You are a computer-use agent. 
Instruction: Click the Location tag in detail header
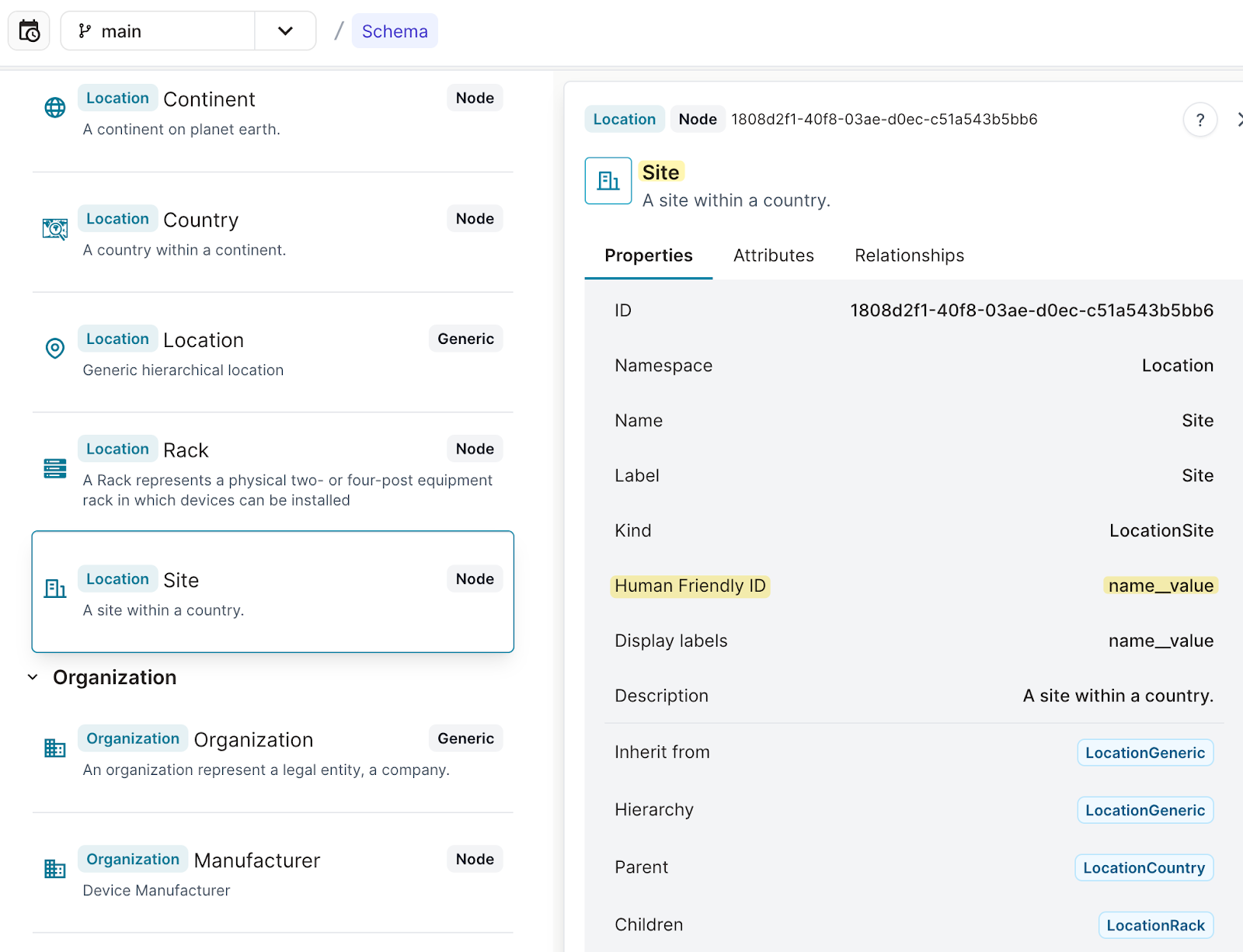point(625,119)
